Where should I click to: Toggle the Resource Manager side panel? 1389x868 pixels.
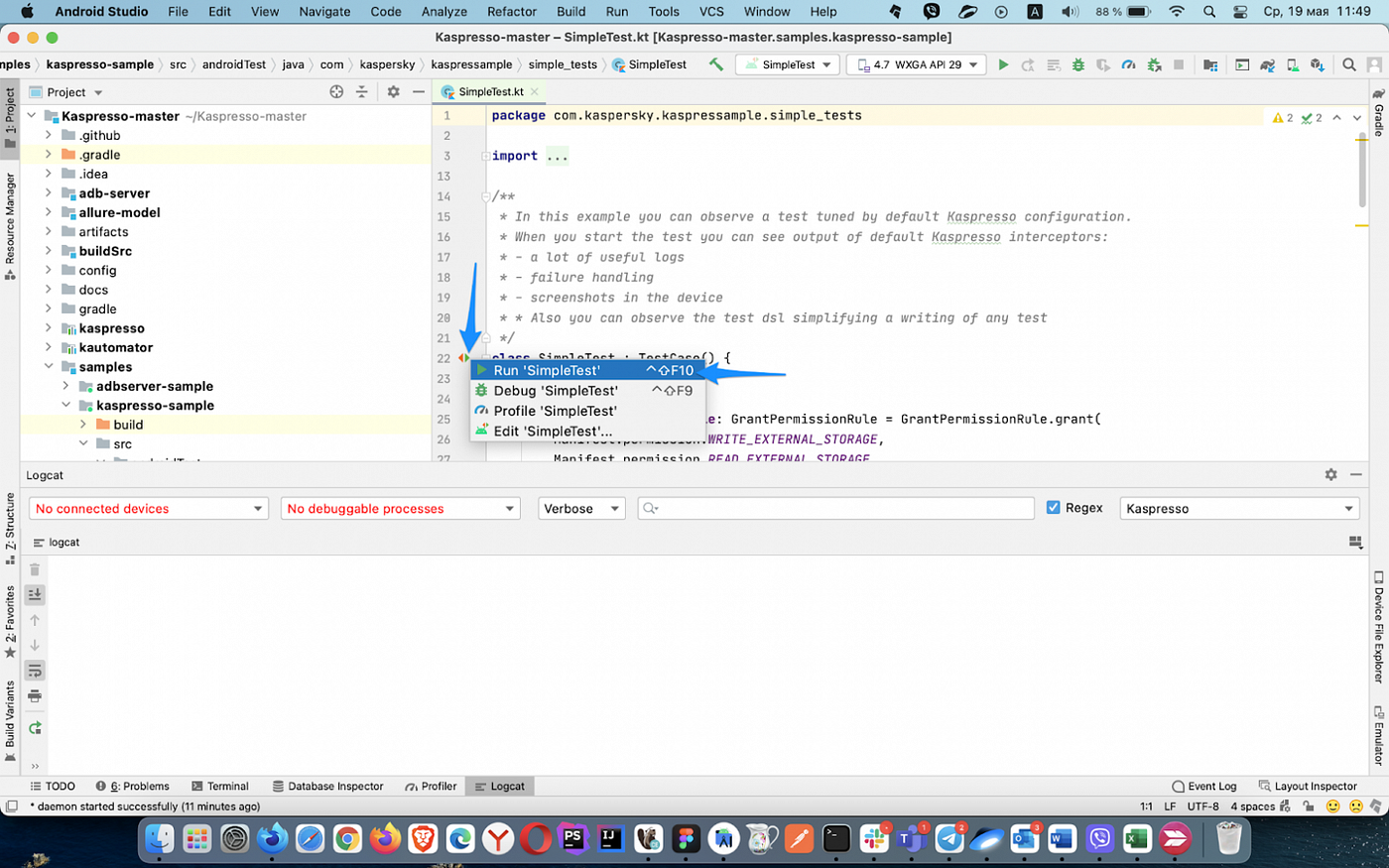tap(10, 226)
